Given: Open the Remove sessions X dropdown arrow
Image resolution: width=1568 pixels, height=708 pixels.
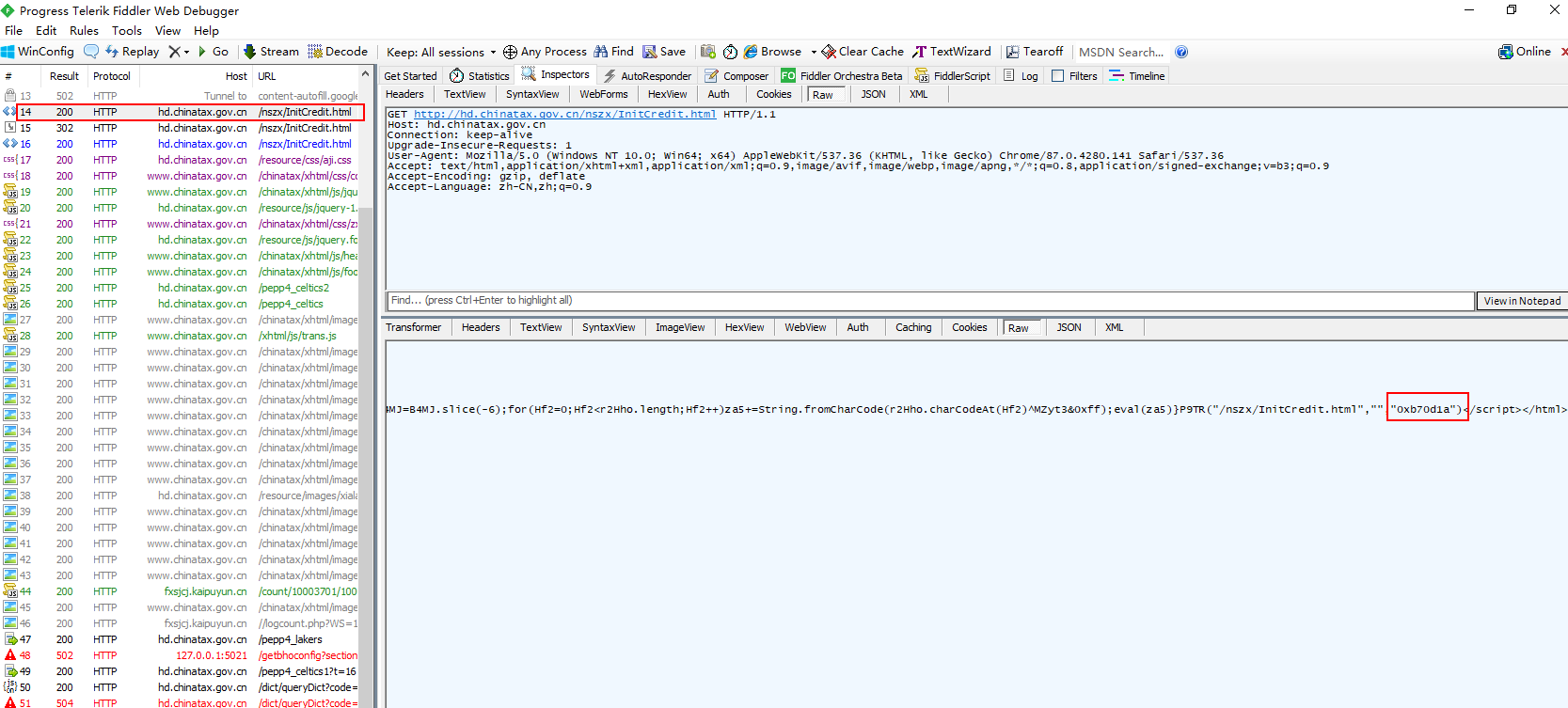Looking at the screenshot, I should point(186,52).
